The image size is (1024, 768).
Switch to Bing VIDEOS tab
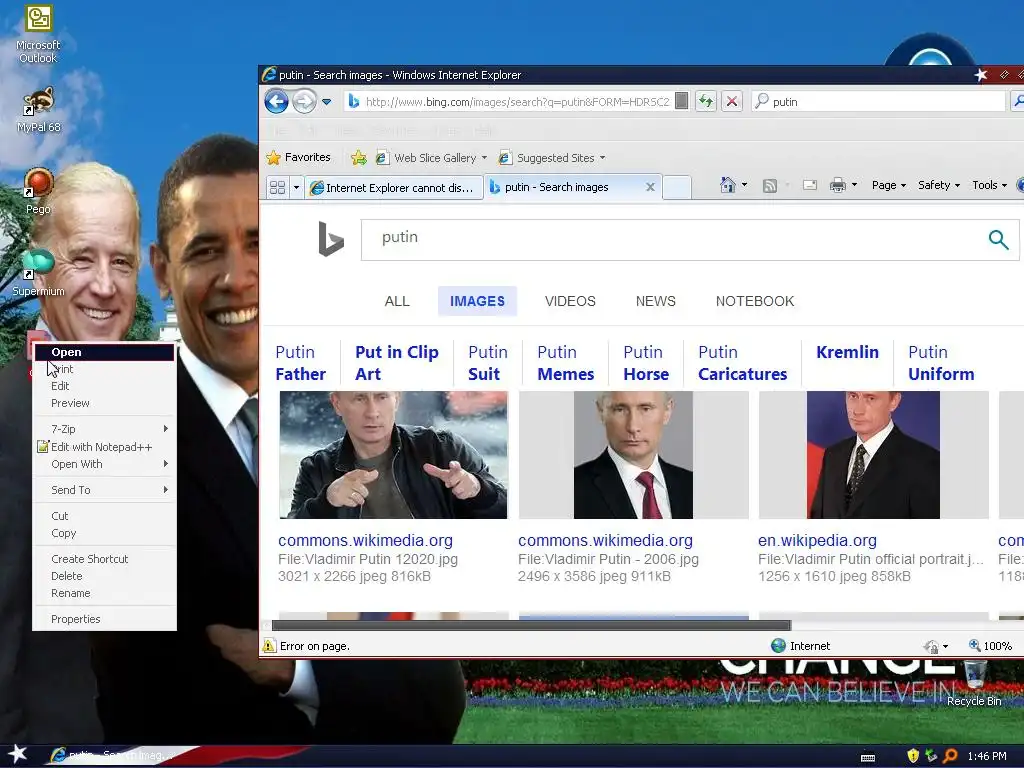(x=570, y=301)
